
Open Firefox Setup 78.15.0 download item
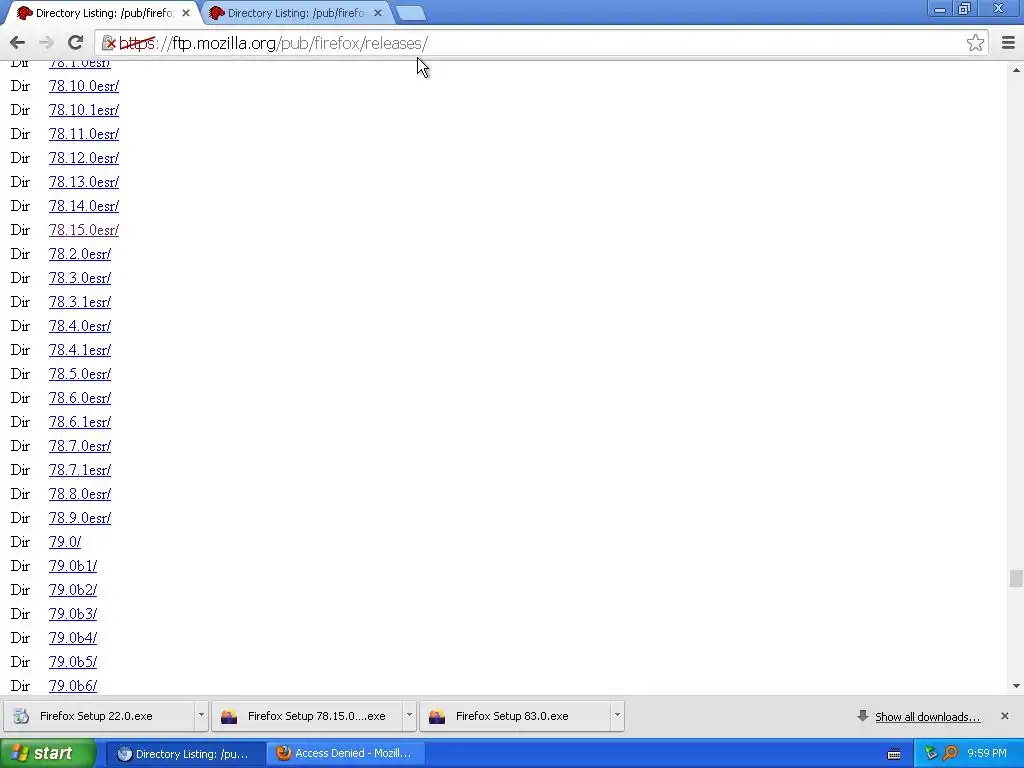(307, 716)
